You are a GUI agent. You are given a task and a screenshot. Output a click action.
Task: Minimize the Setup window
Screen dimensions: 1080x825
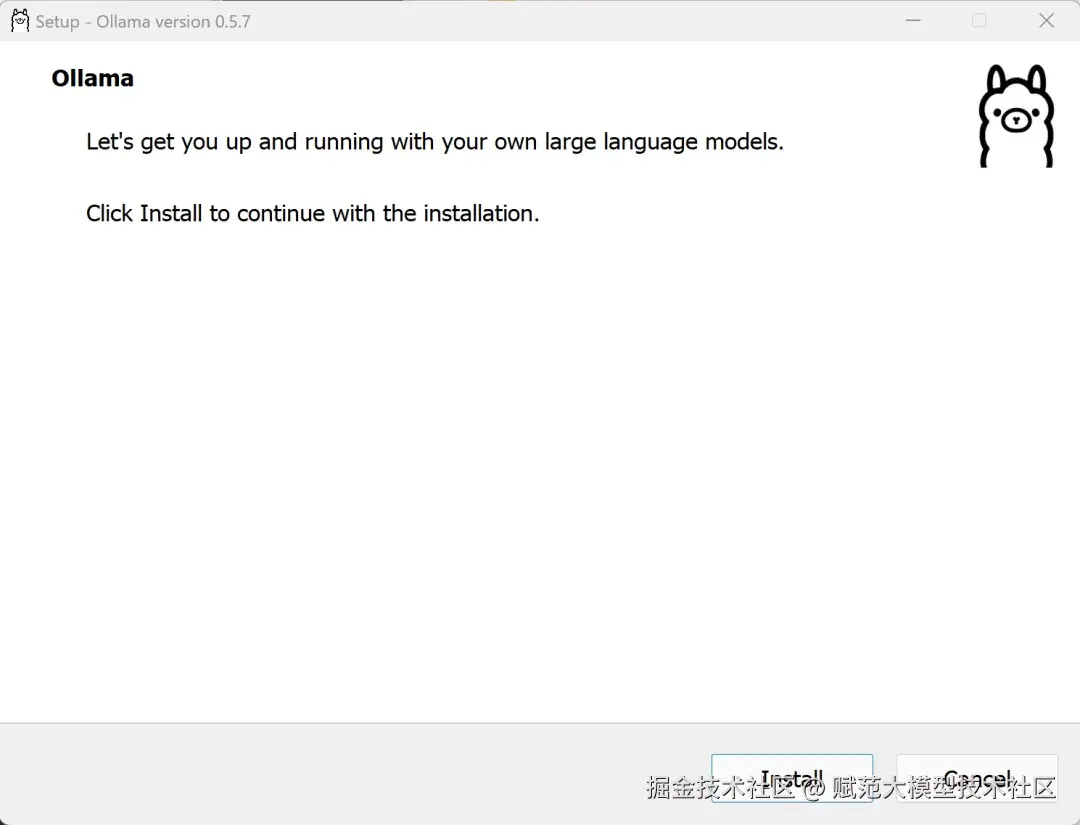coord(913,21)
